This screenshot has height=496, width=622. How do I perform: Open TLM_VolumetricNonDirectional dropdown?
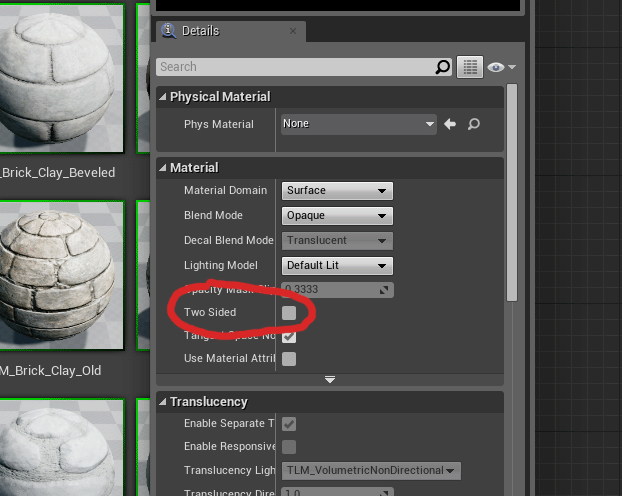(371, 471)
